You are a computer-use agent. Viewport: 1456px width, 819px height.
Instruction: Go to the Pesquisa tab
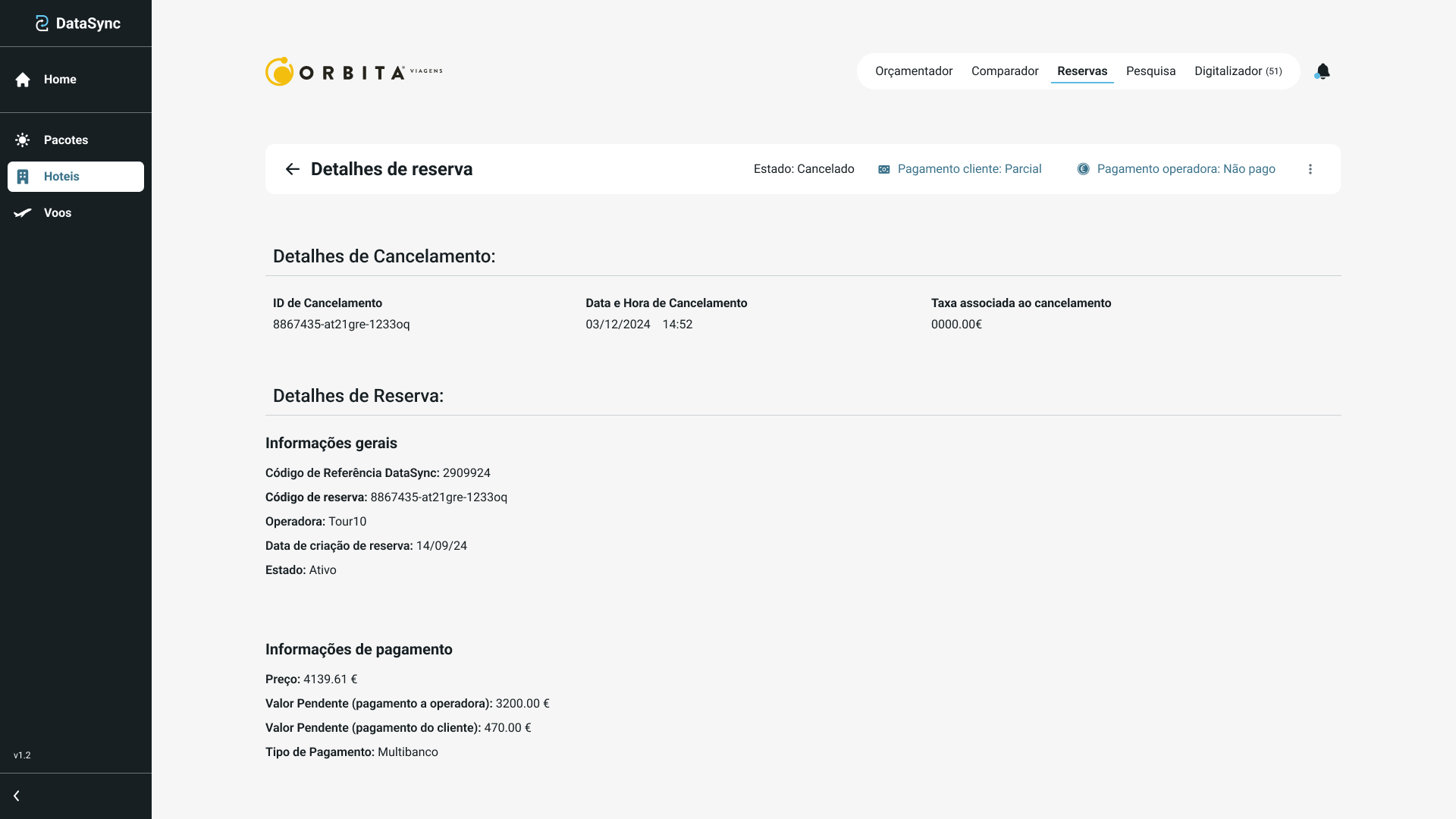[1150, 71]
